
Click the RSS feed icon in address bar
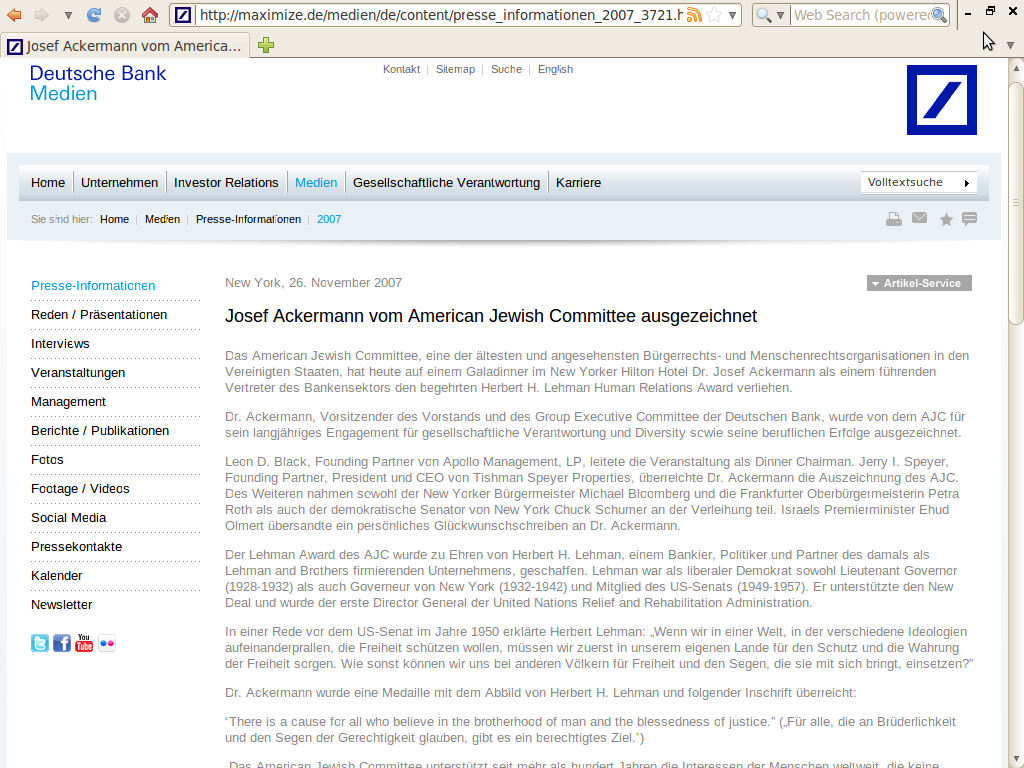694,14
